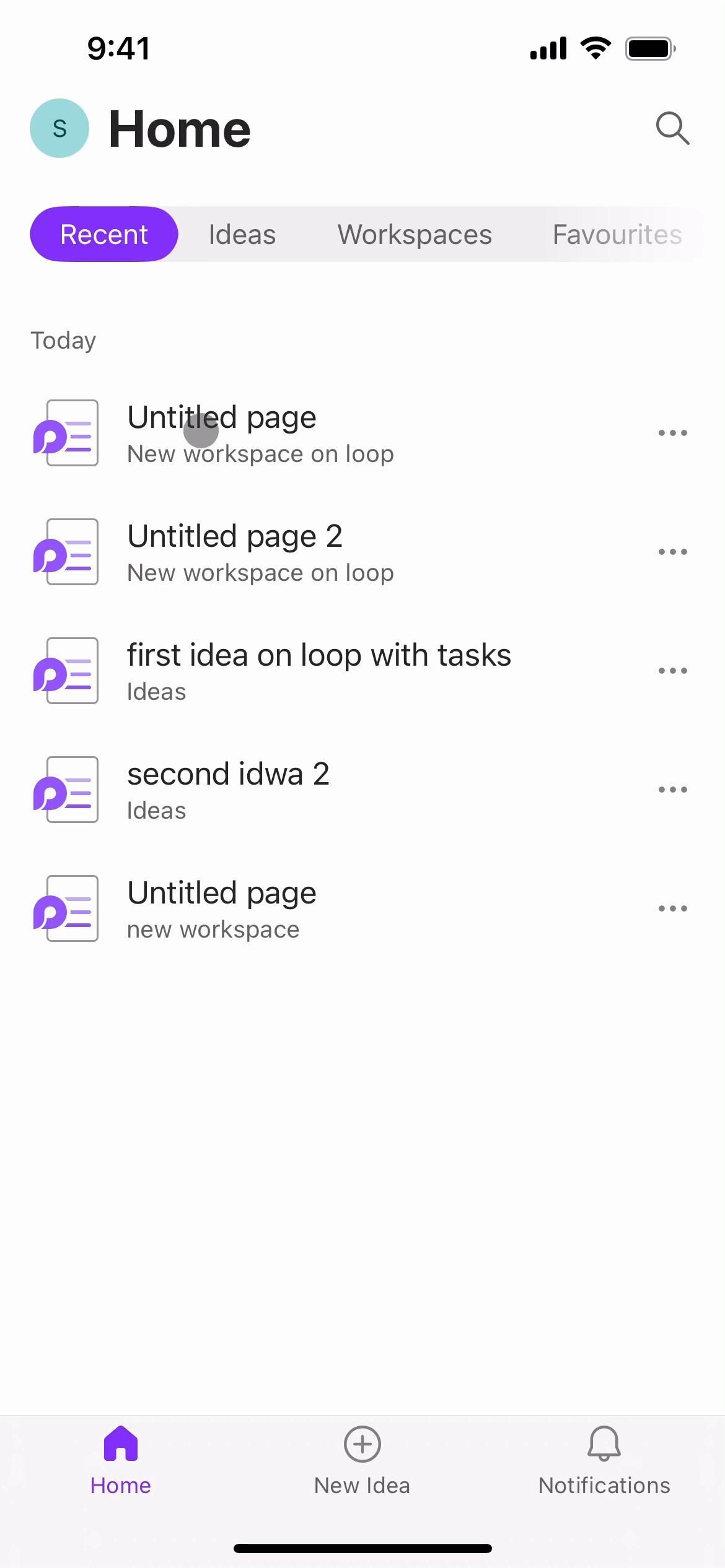Select the Favourites tab
The height and width of the screenshot is (1568, 725).
tap(617, 235)
